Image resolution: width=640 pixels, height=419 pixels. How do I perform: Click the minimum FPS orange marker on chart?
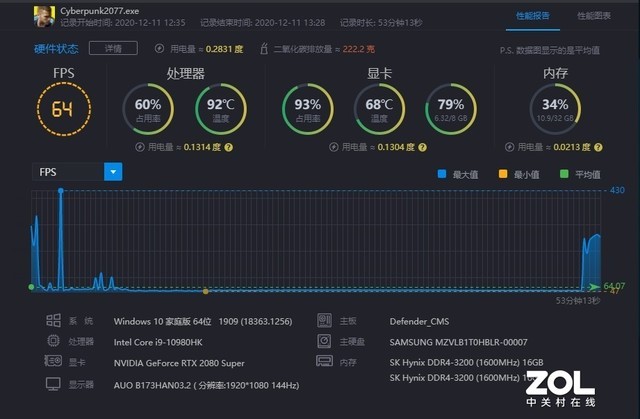point(206,291)
